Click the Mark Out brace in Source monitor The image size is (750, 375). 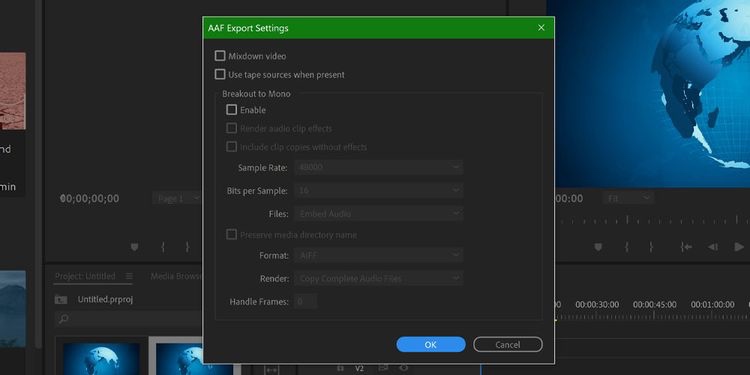(187, 247)
